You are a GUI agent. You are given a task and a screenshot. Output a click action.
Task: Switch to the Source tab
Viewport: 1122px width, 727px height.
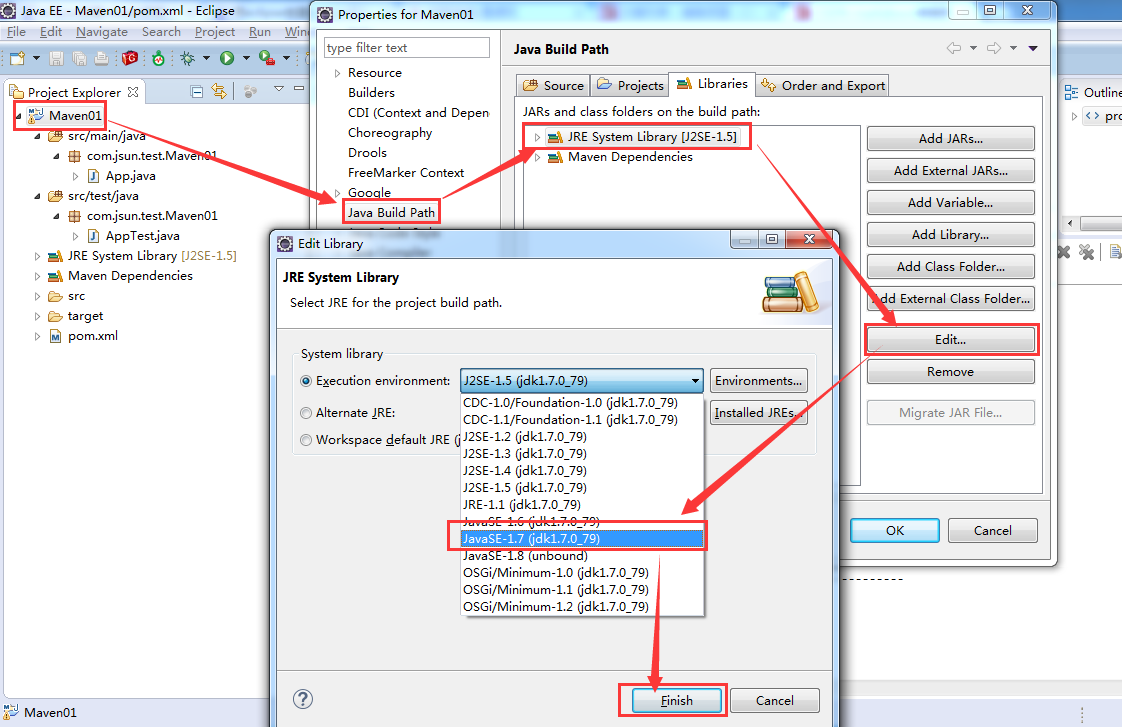pyautogui.click(x=553, y=85)
